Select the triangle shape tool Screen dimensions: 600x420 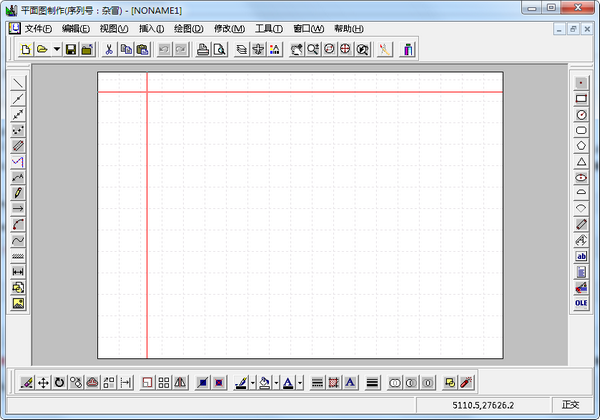[x=581, y=161]
